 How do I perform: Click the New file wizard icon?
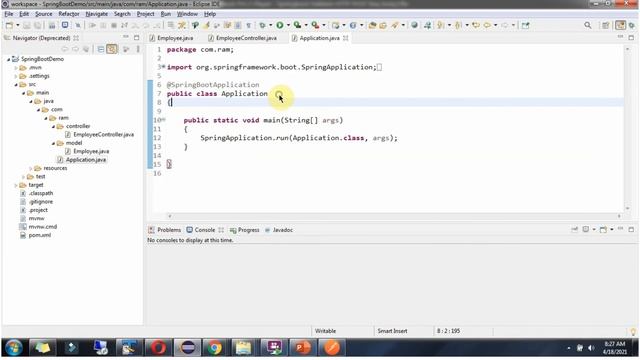tap(9, 25)
